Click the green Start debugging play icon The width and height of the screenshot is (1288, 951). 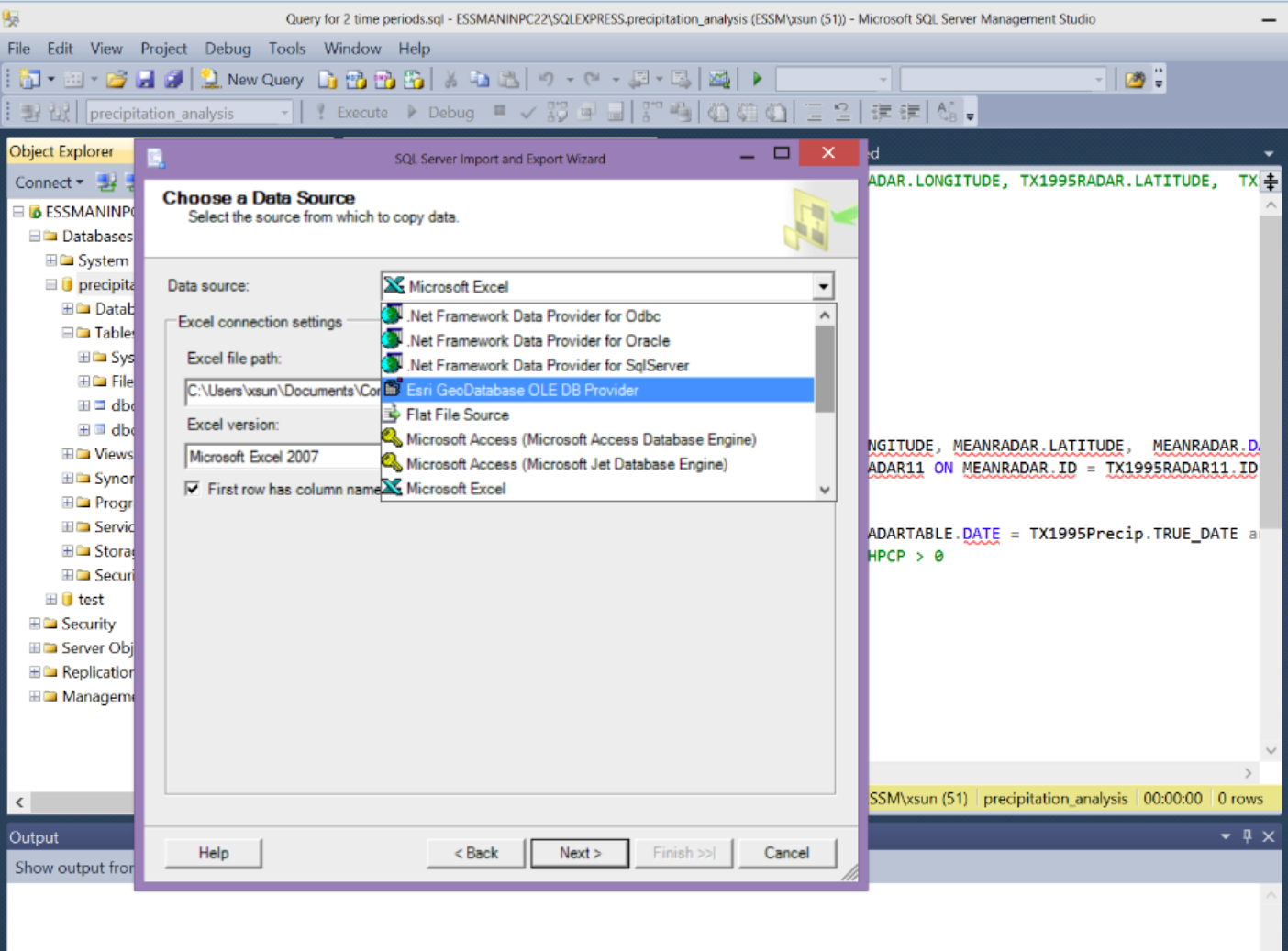[757, 79]
